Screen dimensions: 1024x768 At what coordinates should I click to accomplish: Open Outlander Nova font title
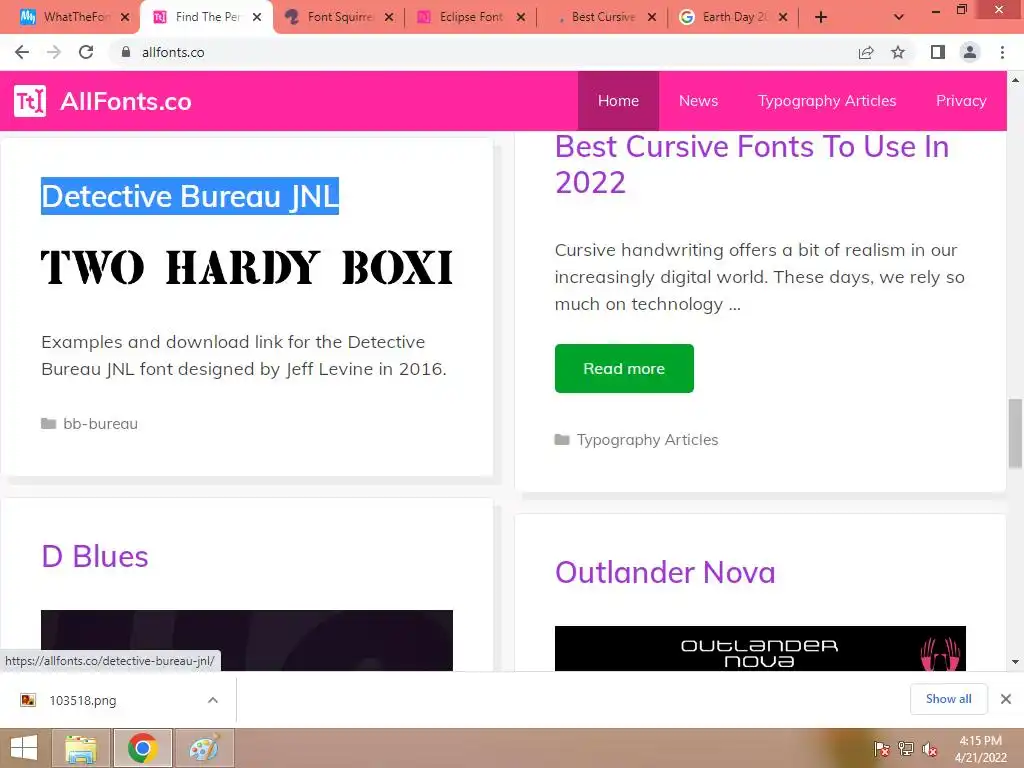(665, 572)
